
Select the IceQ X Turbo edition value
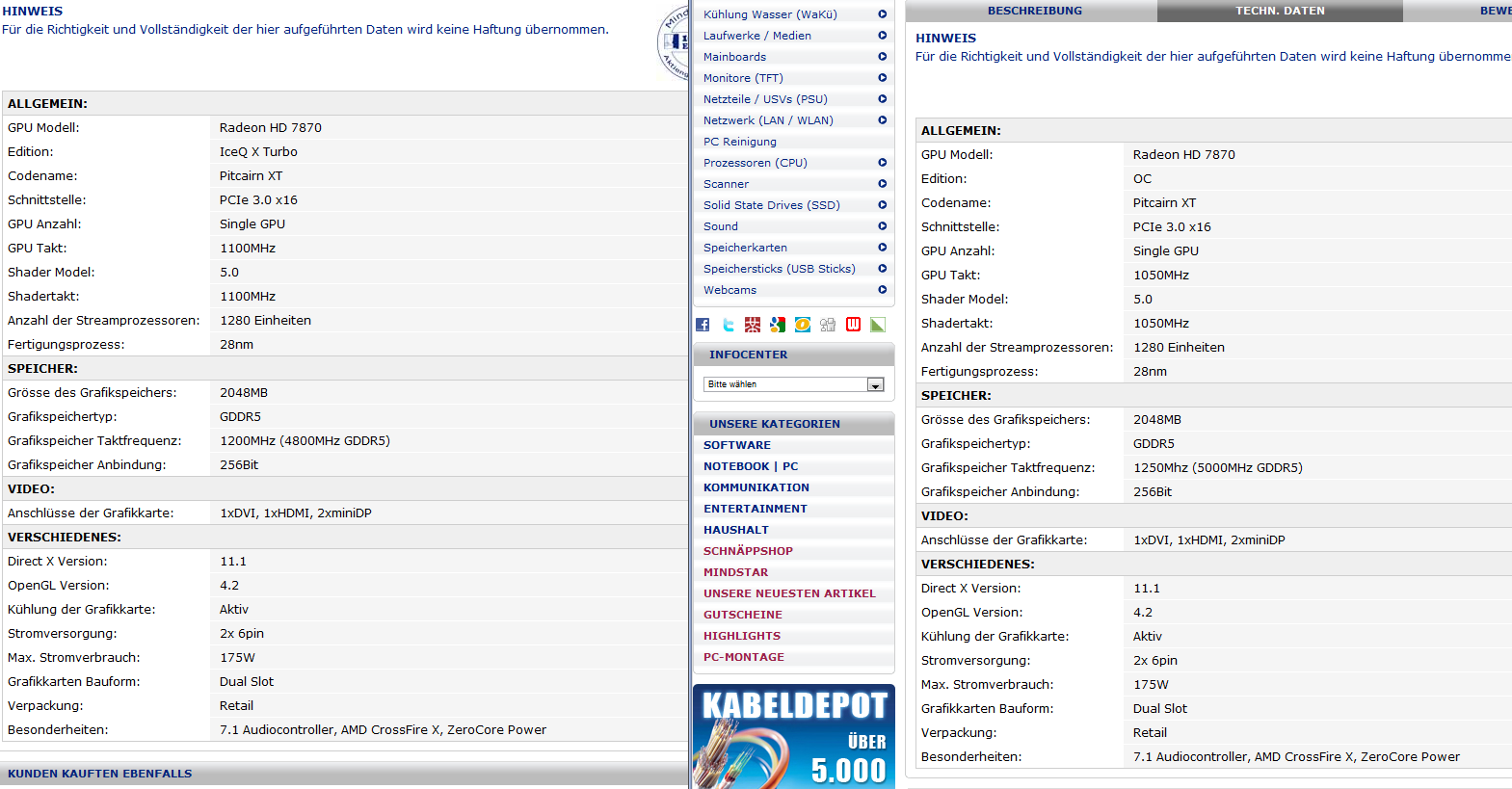coord(258,152)
